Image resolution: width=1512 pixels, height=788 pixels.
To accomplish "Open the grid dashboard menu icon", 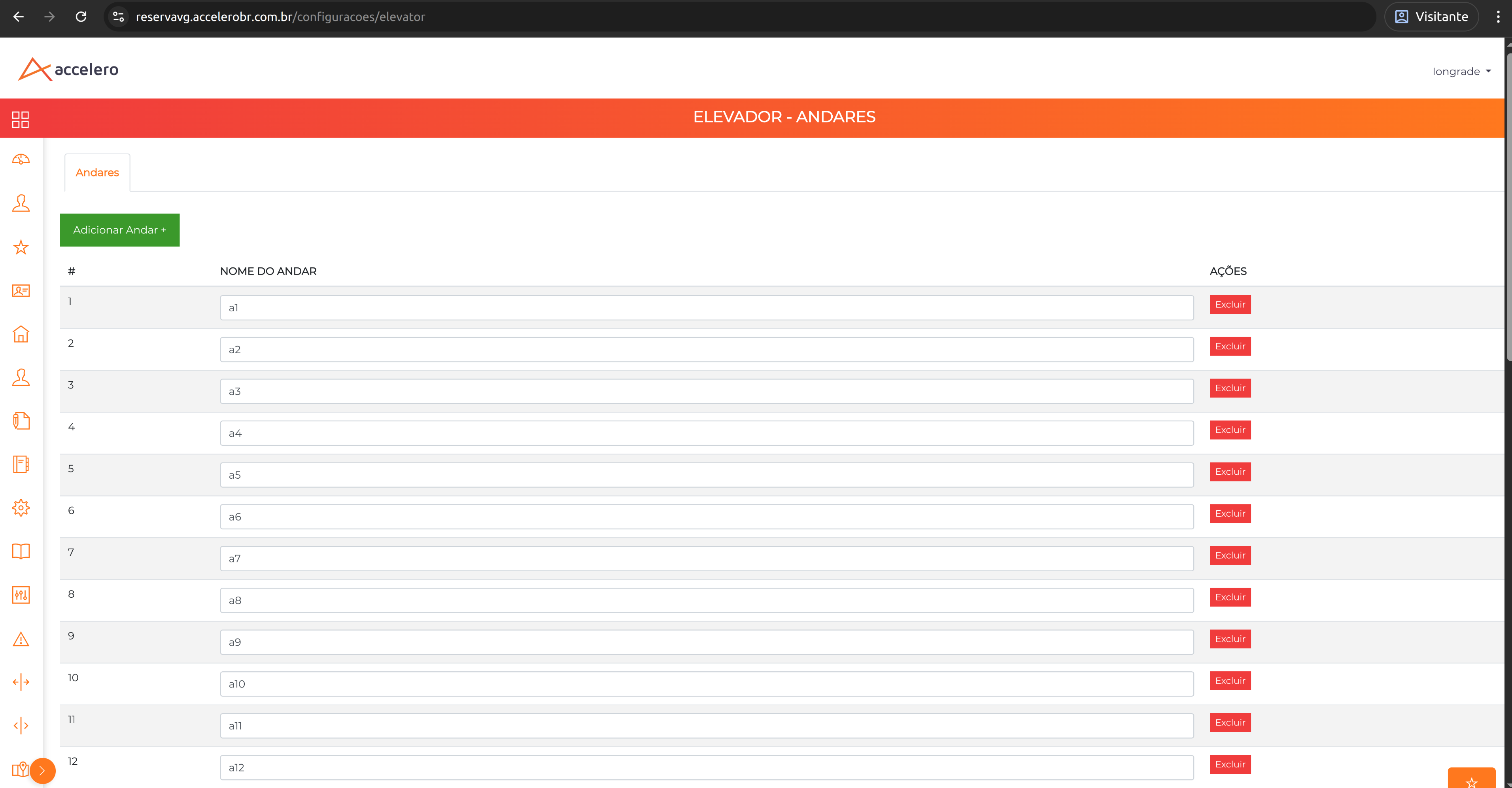I will [21, 119].
